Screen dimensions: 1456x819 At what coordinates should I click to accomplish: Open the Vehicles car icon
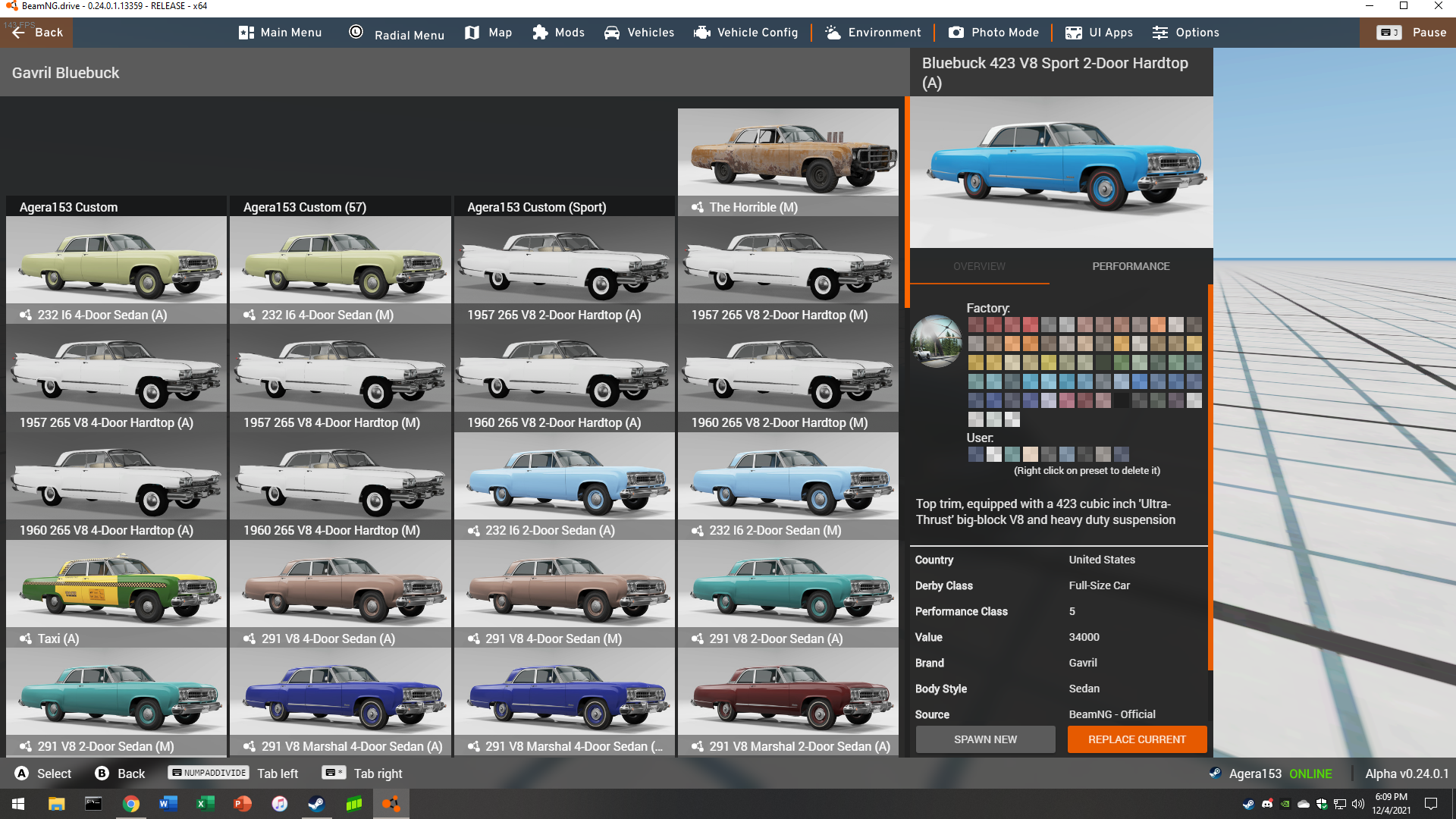pos(612,33)
